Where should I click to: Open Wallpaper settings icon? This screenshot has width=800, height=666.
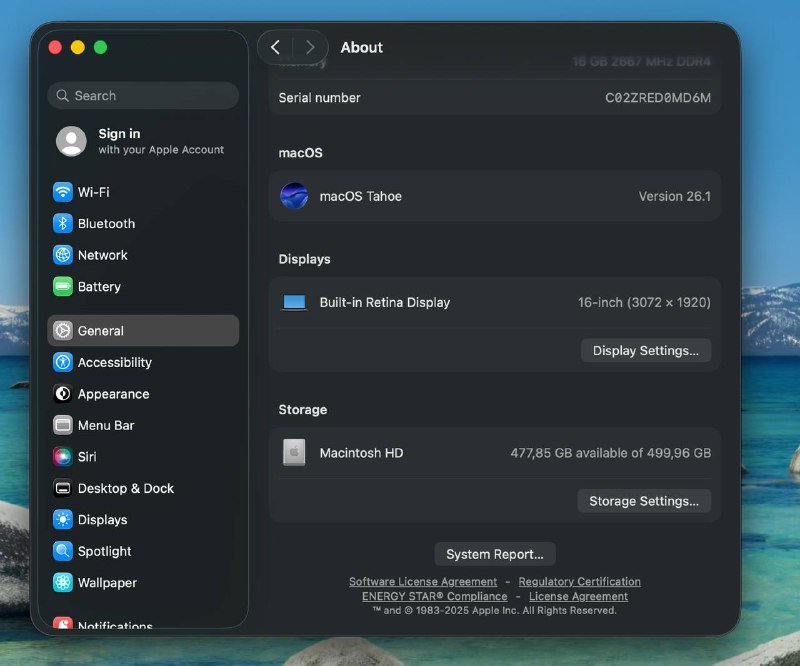click(62, 583)
